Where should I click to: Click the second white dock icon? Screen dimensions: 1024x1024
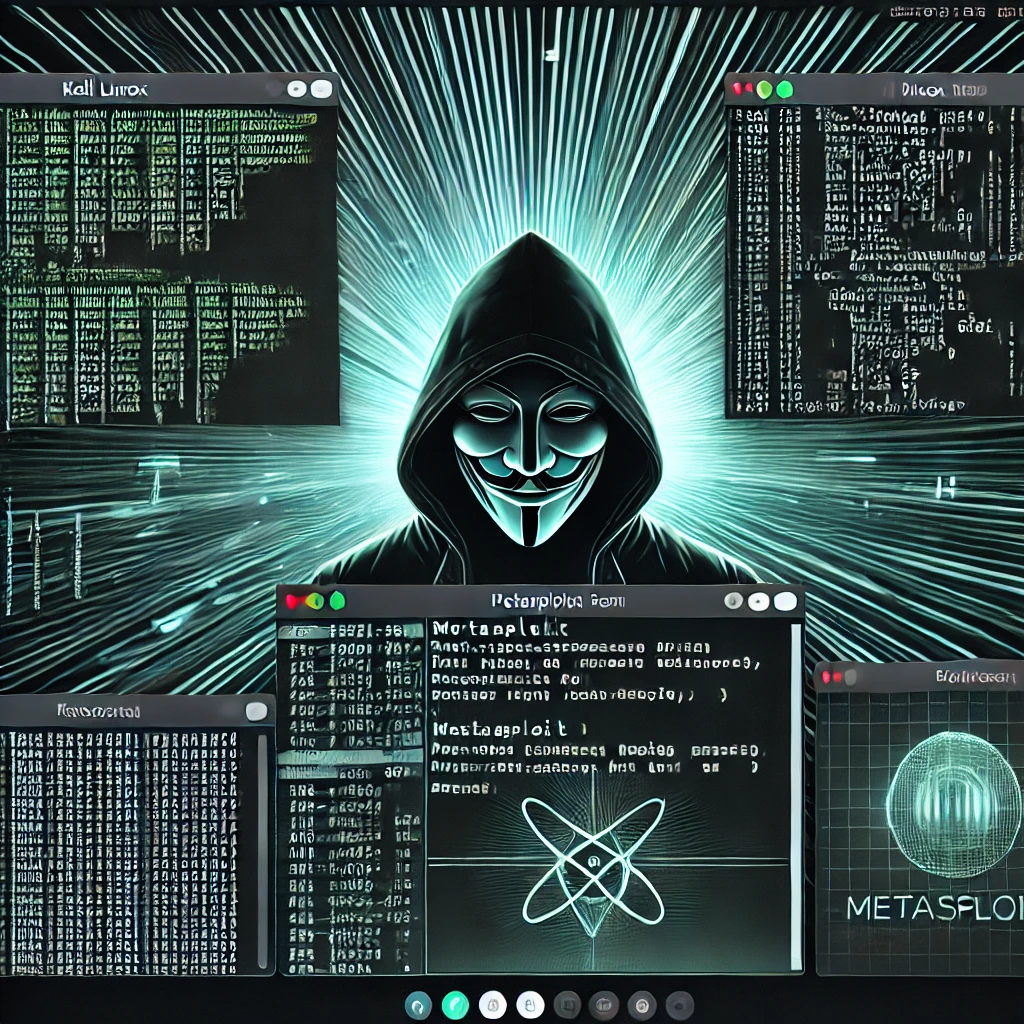tap(532, 1005)
